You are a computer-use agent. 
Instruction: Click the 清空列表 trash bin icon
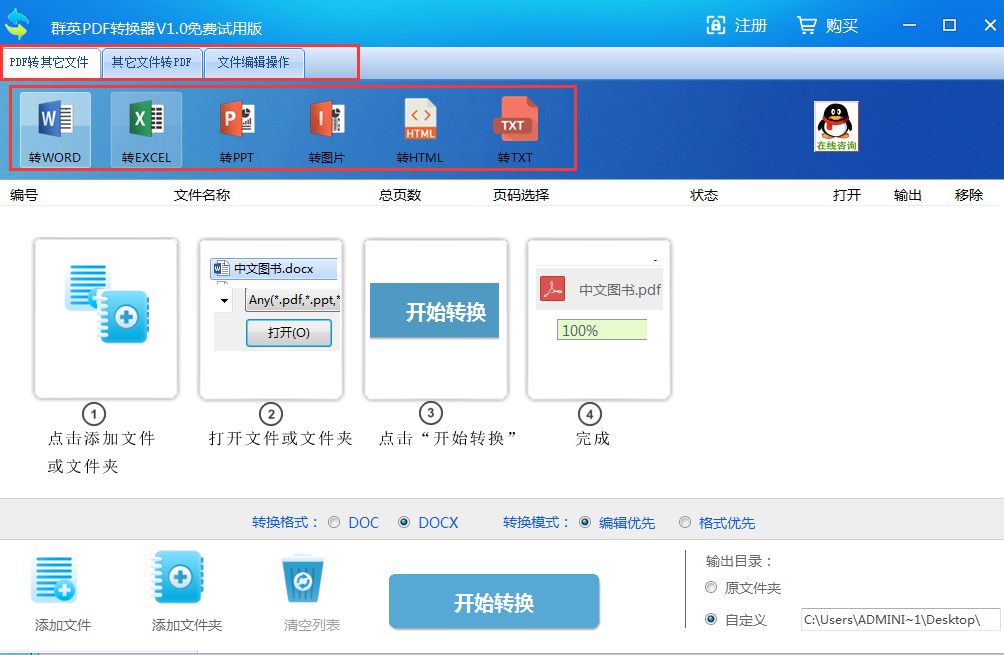click(303, 578)
